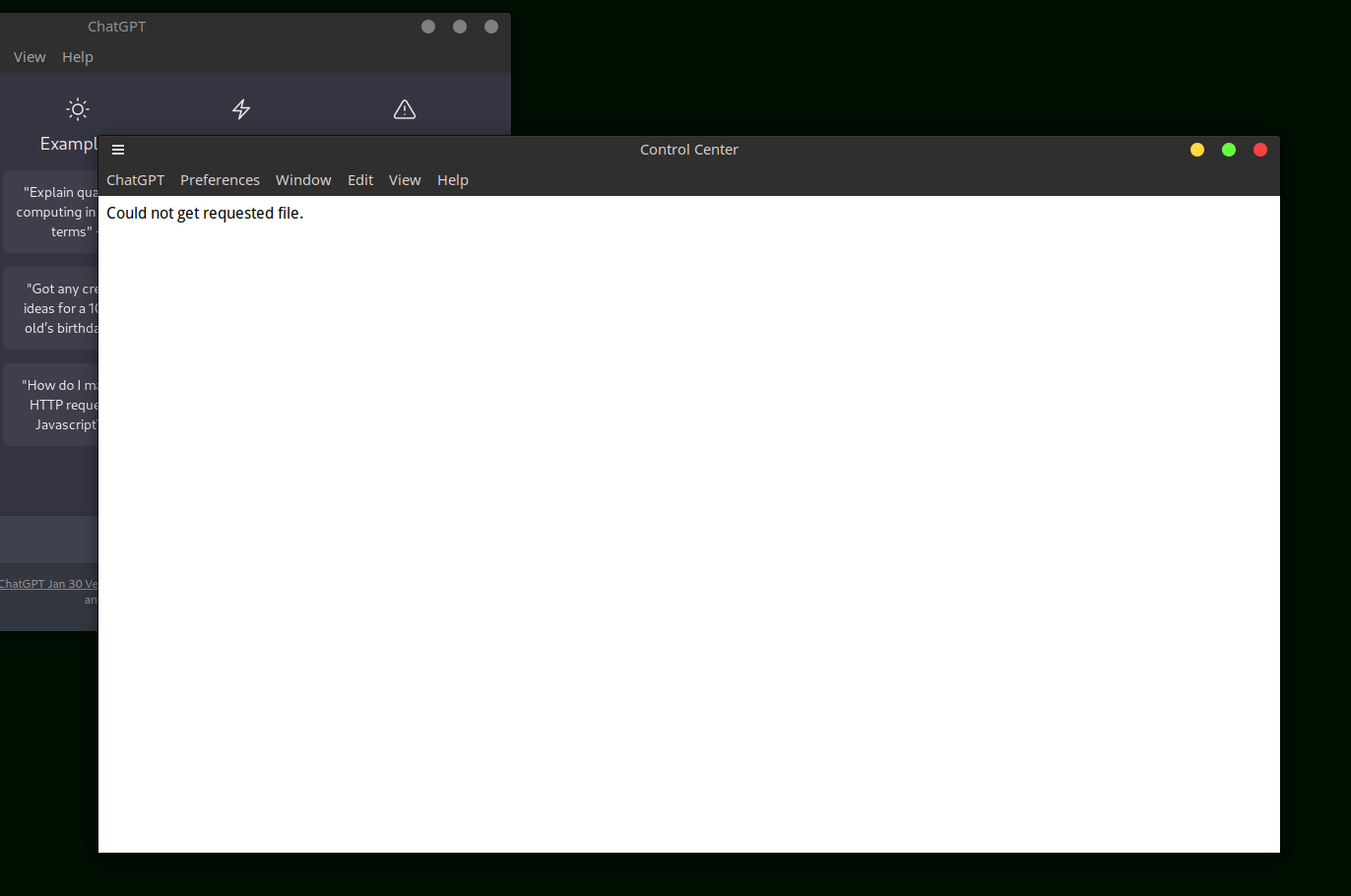Open the Edit menu

(x=360, y=180)
